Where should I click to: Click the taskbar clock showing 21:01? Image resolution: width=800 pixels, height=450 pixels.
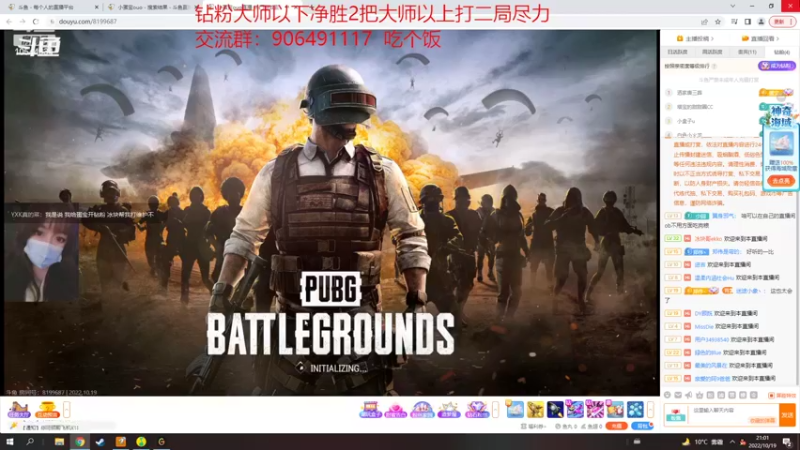762,442
